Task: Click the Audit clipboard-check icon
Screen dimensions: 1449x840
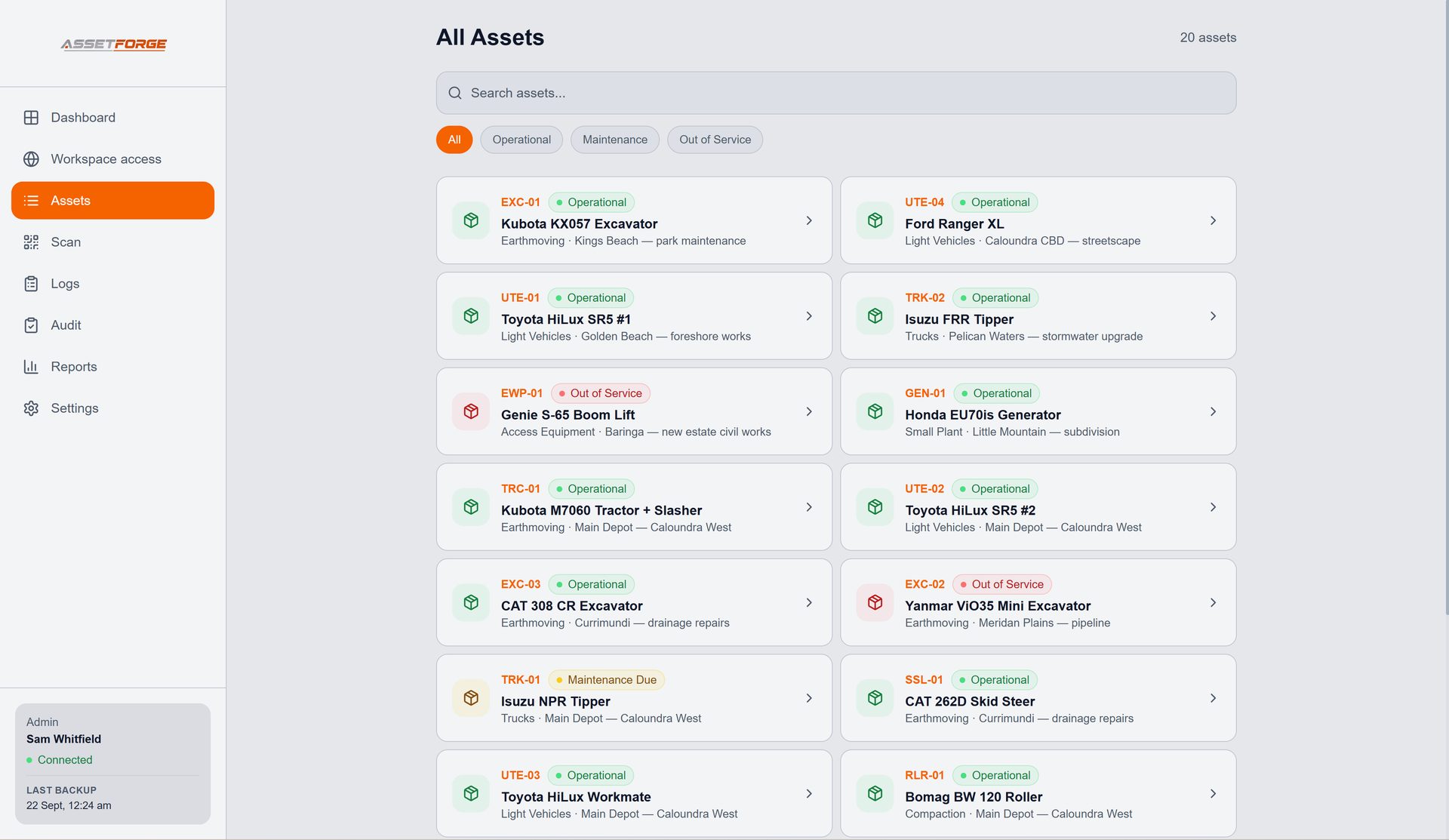Action: pos(31,325)
